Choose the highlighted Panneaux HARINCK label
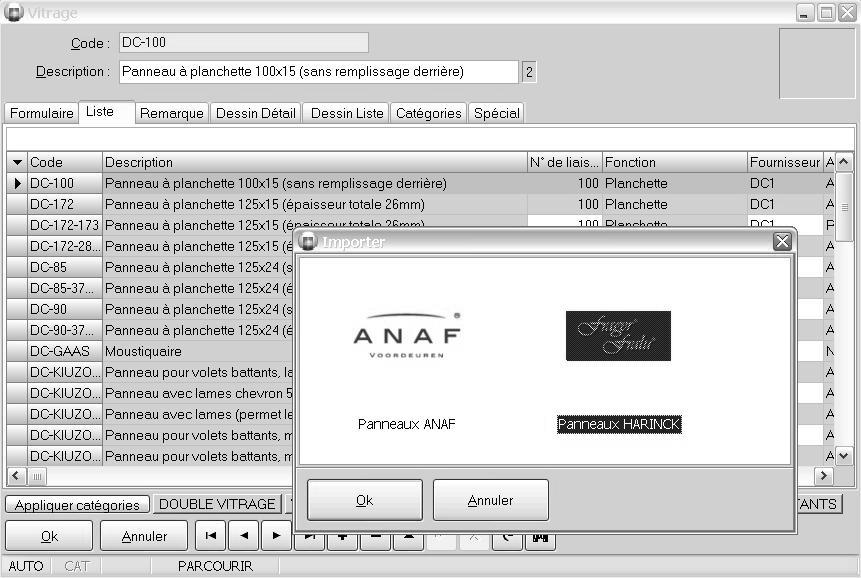The image size is (861, 578). point(619,424)
